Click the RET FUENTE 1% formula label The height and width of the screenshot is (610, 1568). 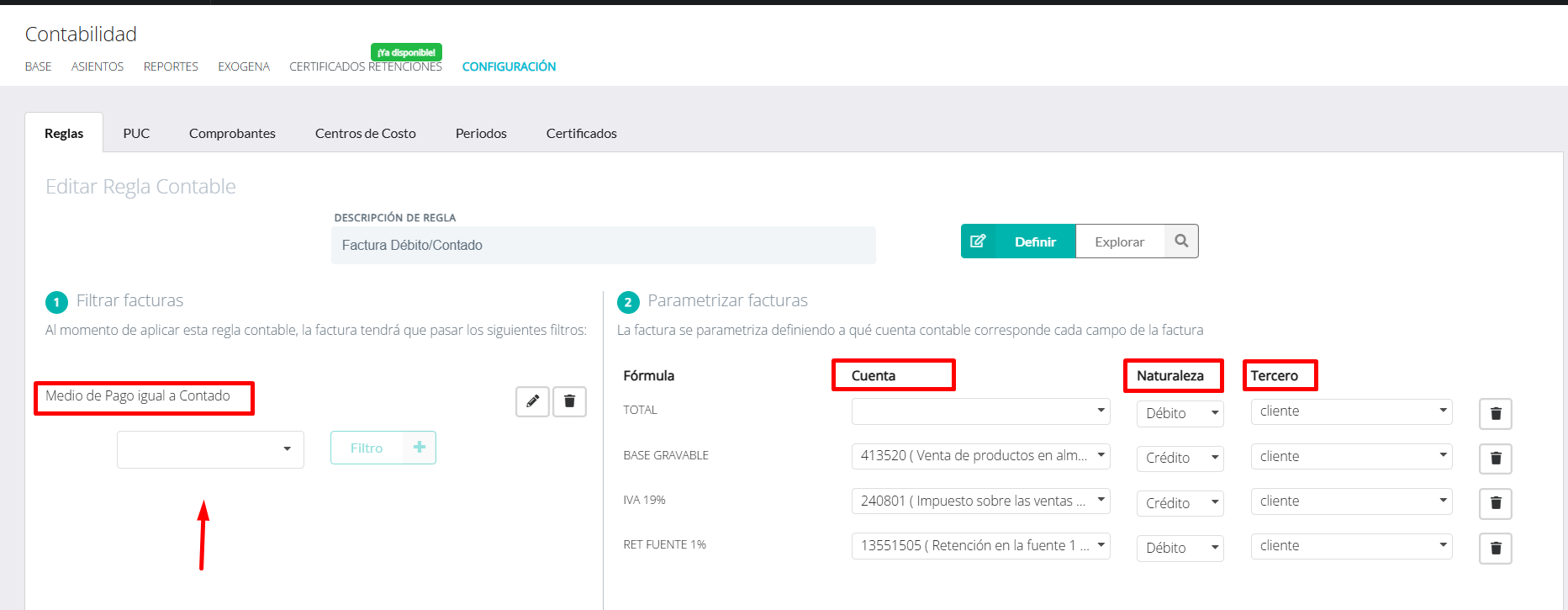664,545
